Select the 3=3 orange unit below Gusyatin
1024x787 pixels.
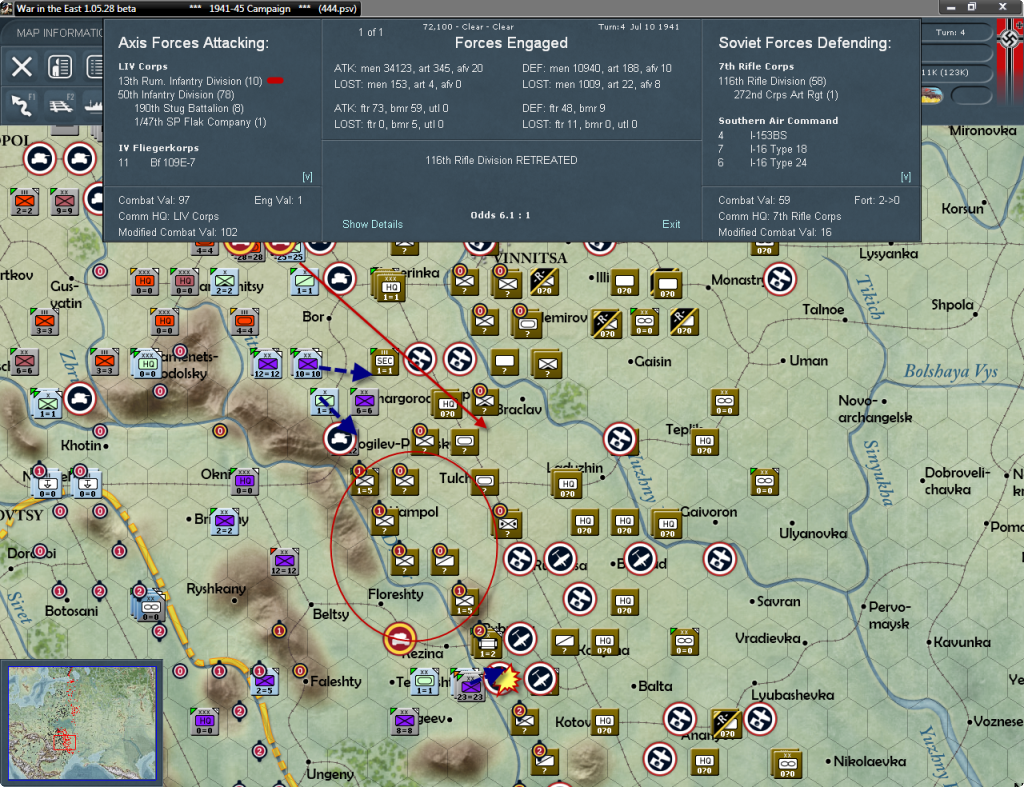(x=44, y=321)
